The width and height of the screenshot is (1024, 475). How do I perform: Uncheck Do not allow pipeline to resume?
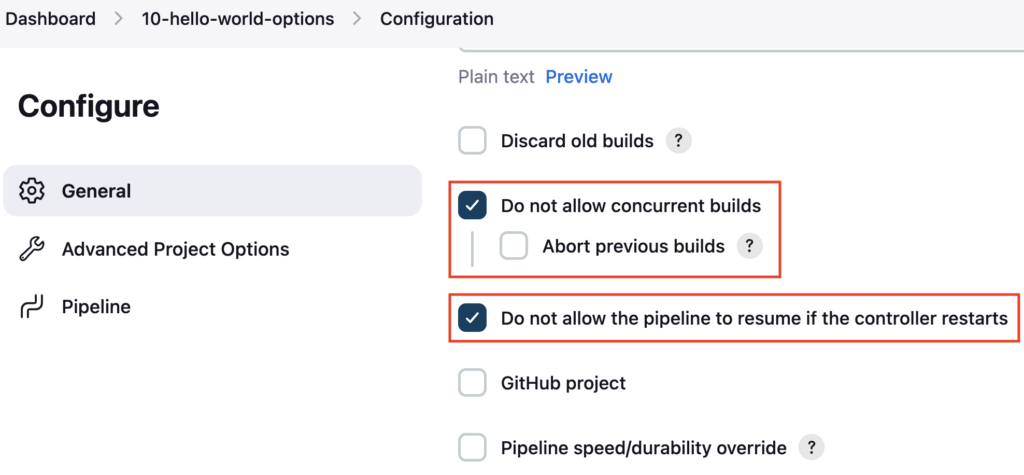pyautogui.click(x=472, y=318)
